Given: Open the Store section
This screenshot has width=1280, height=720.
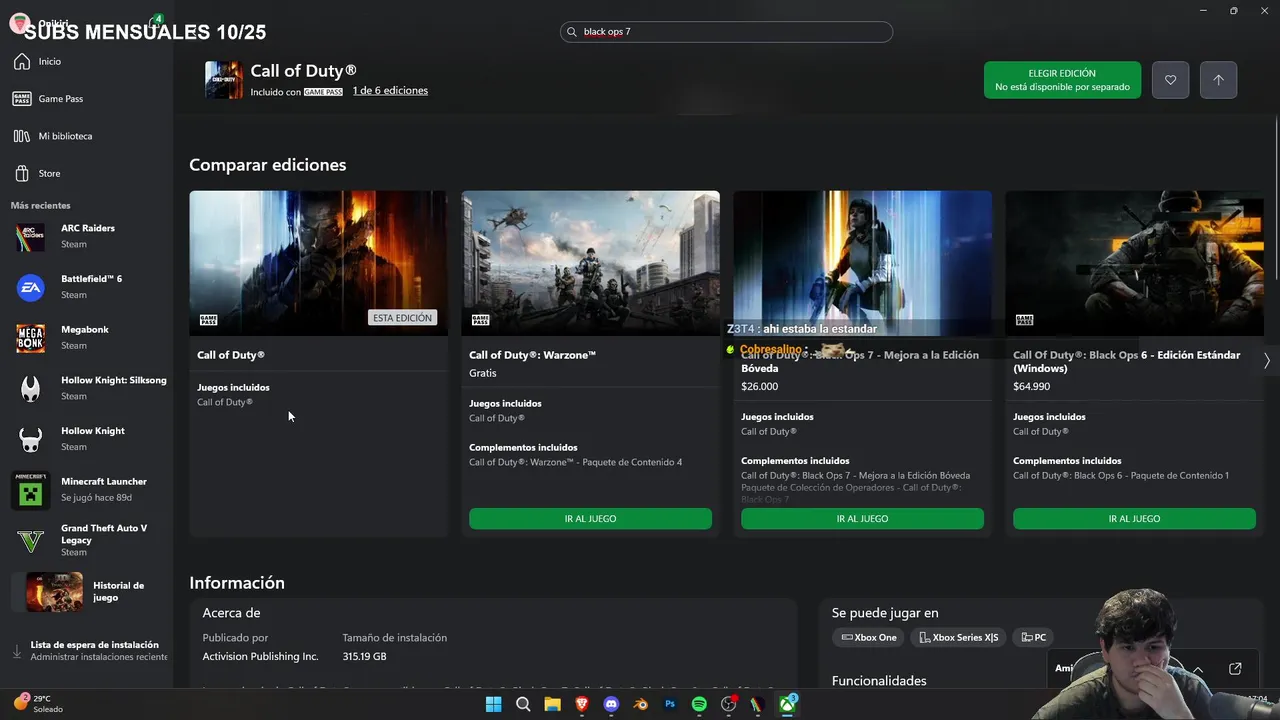Looking at the screenshot, I should [x=87, y=173].
